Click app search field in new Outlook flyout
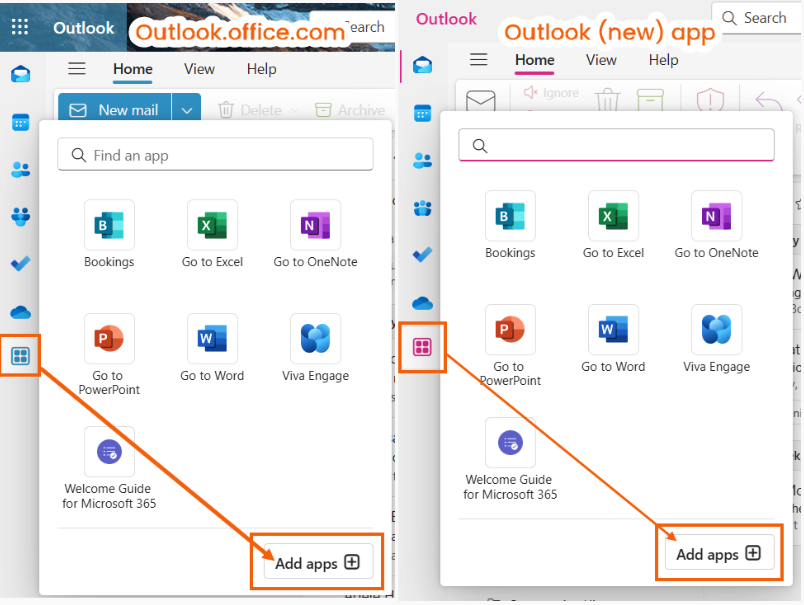The image size is (804, 605). tap(616, 145)
